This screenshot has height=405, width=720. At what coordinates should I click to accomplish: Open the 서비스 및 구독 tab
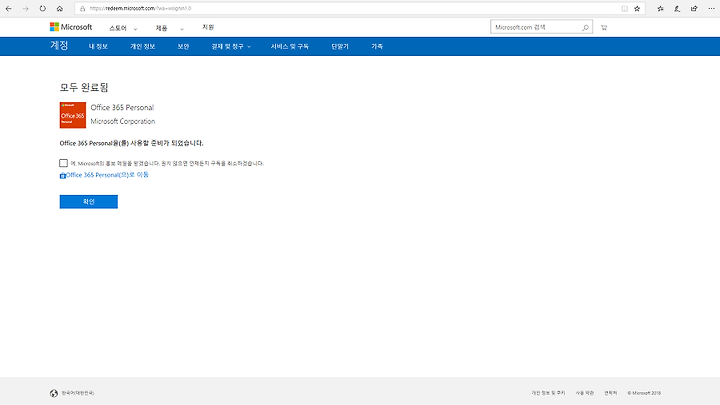(x=289, y=46)
